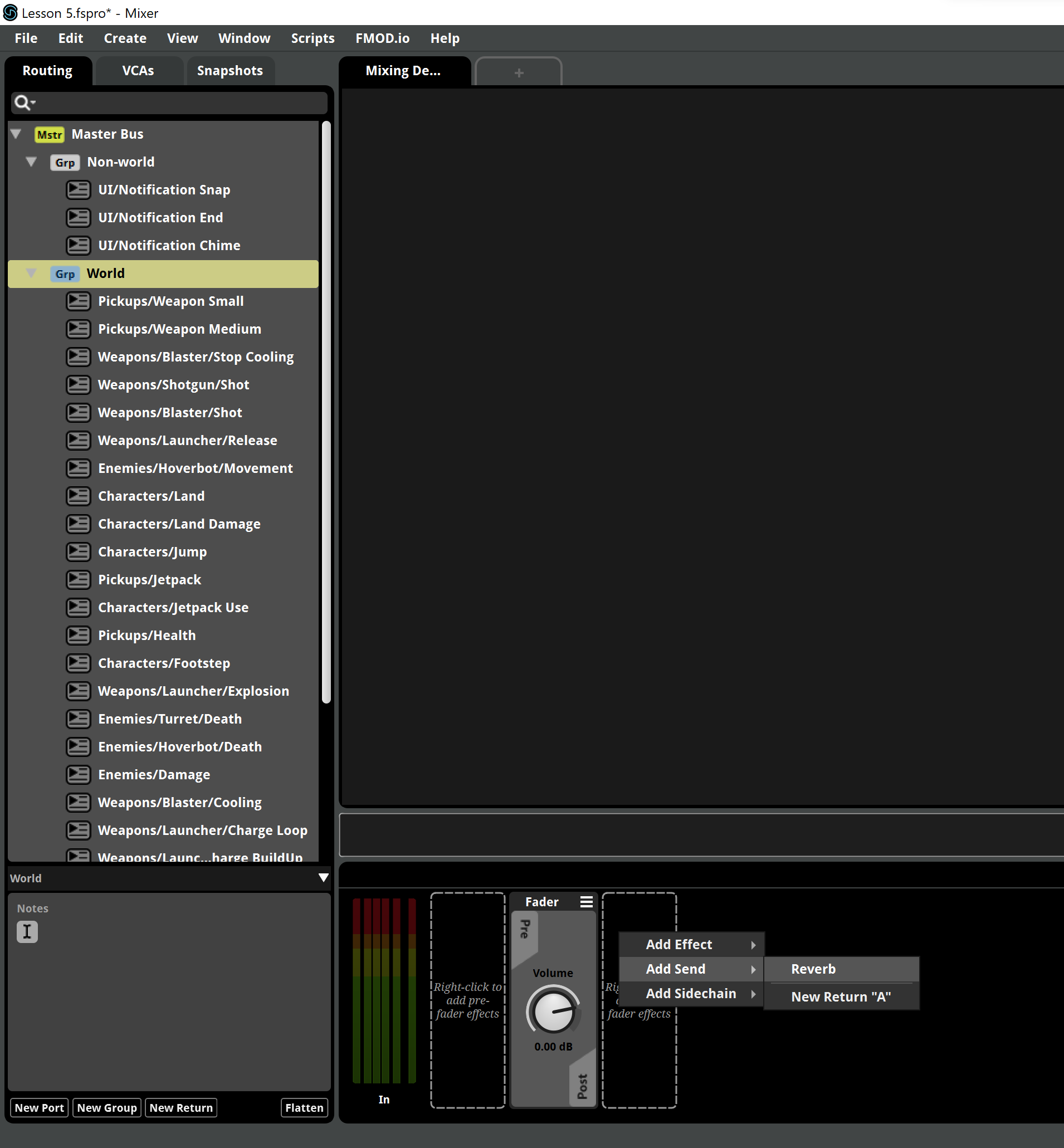Choose Reverb from the Add Send submenu

[x=842, y=969]
